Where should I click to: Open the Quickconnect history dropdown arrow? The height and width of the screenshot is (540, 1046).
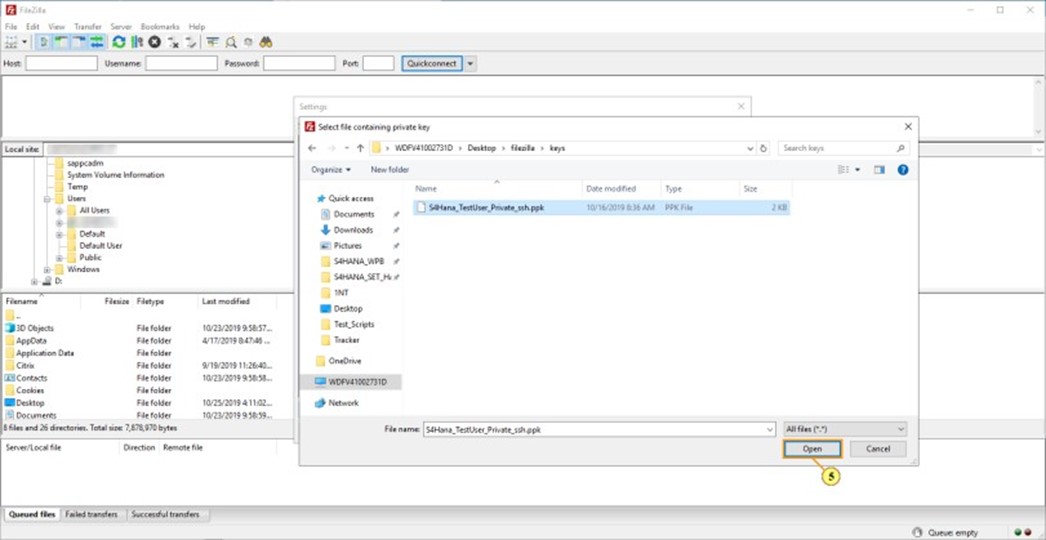tap(470, 63)
